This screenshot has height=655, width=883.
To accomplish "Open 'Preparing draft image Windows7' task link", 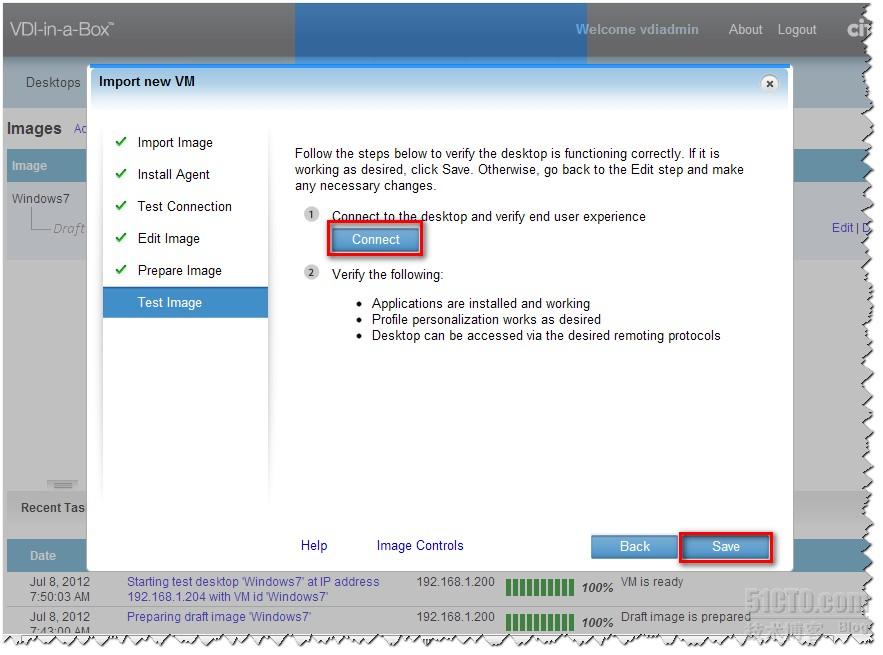I will tap(218, 617).
